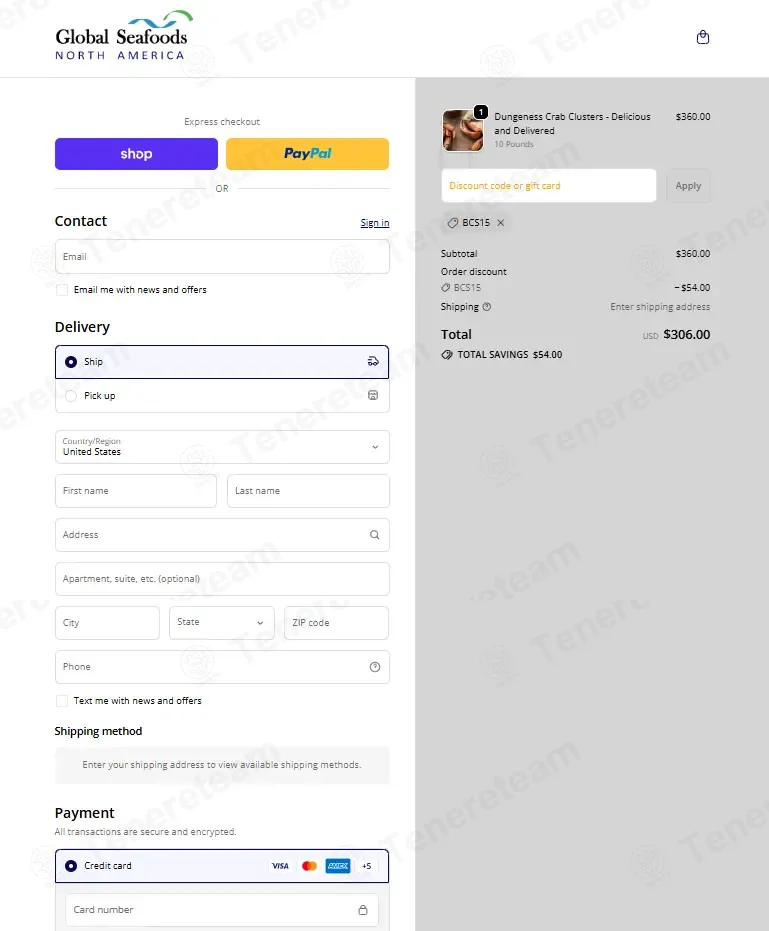Click the Apply discount button
769x931 pixels.
(x=688, y=186)
